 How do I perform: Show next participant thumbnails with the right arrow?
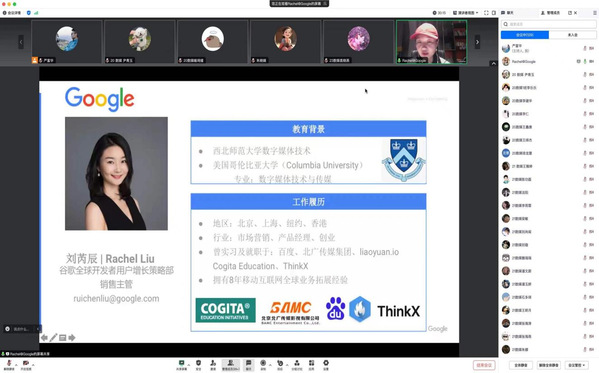(477, 42)
